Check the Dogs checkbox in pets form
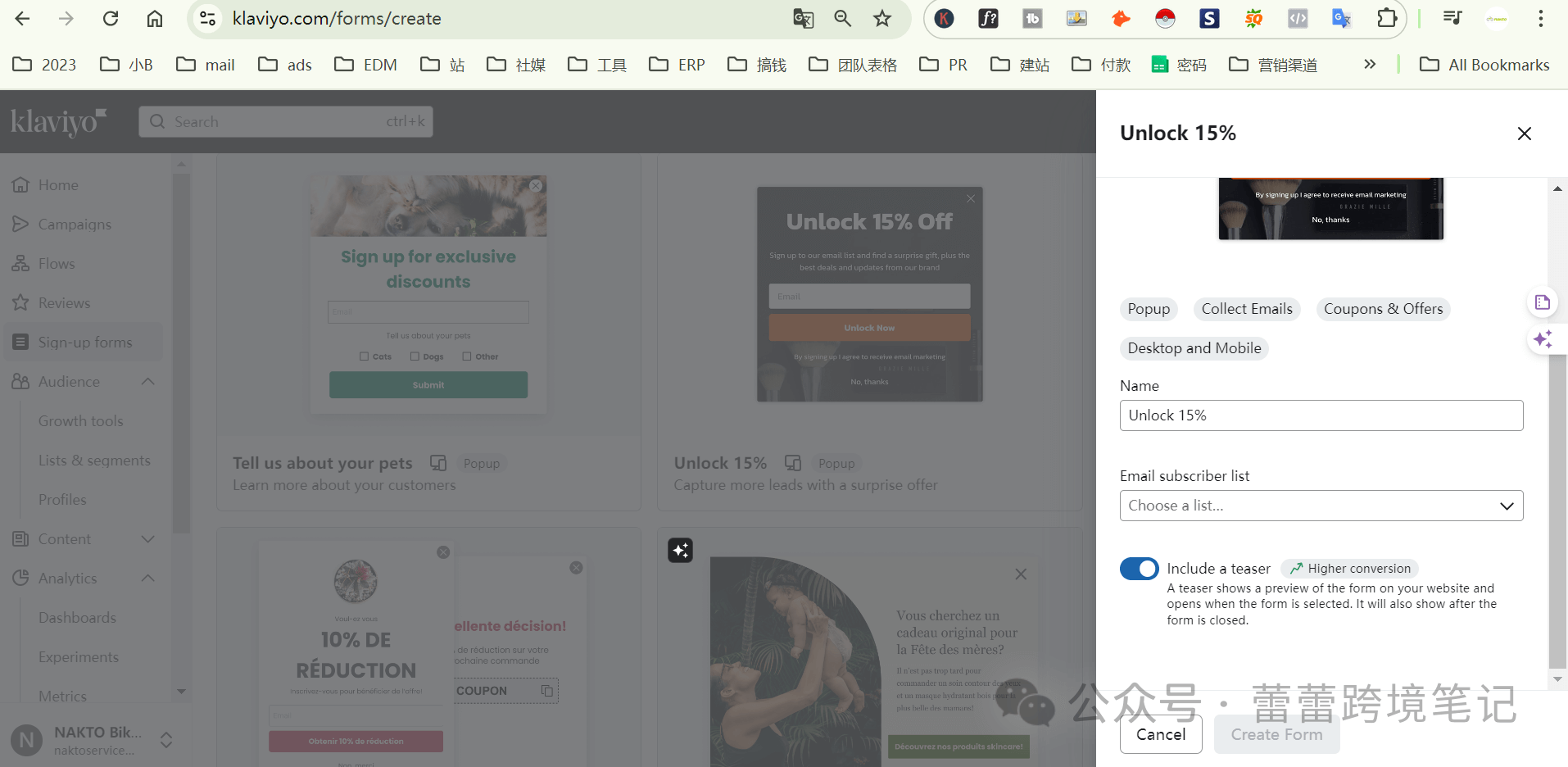1568x767 pixels. tap(415, 356)
